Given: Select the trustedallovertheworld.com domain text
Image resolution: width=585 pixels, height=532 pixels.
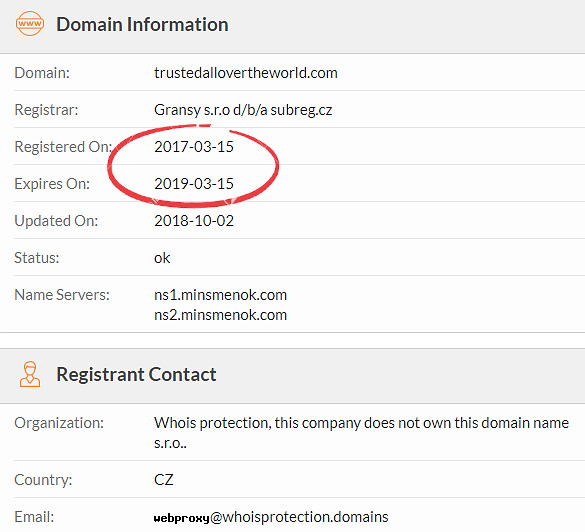Looking at the screenshot, I should [245, 73].
